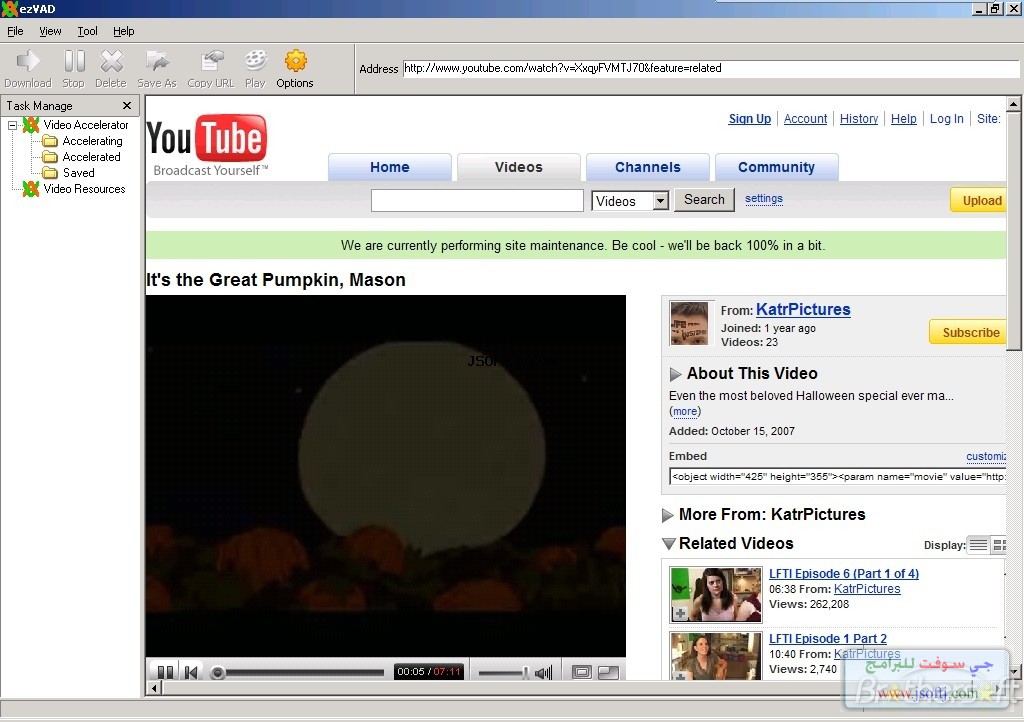Screen dimensions: 1024x722
Task: Open the search settings link
Action: (x=763, y=198)
